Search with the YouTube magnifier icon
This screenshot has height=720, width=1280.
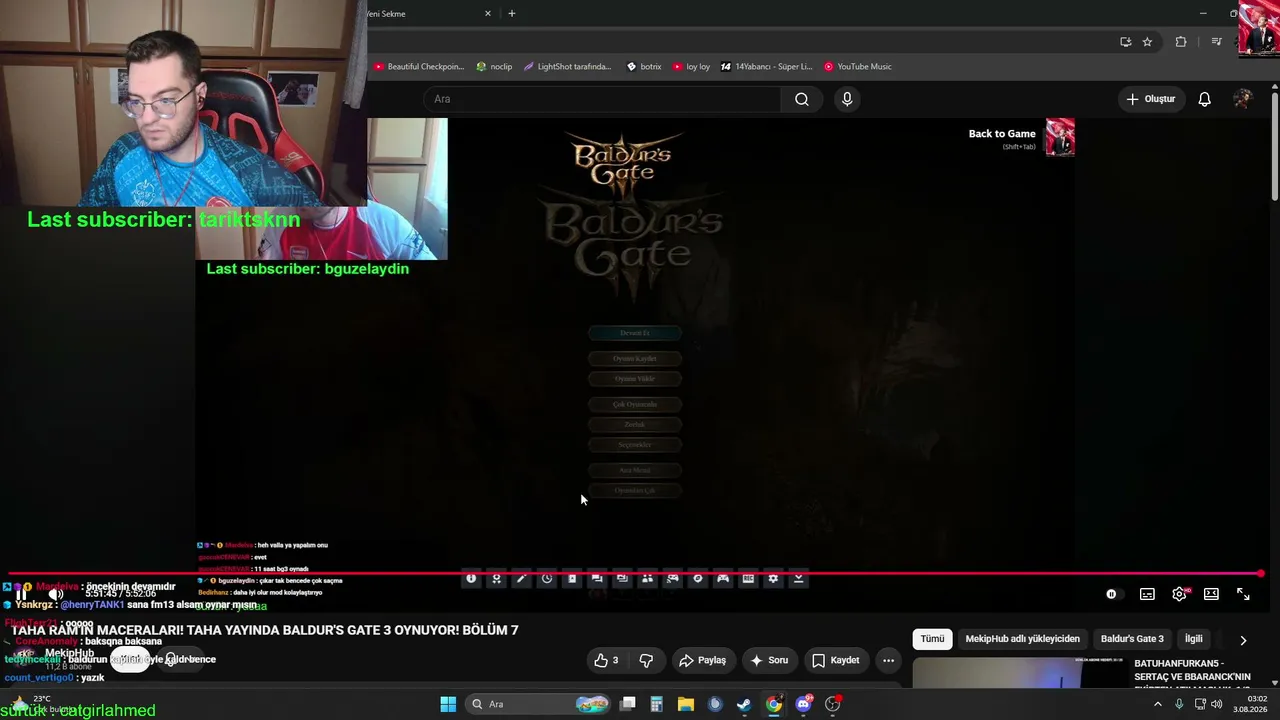[802, 99]
